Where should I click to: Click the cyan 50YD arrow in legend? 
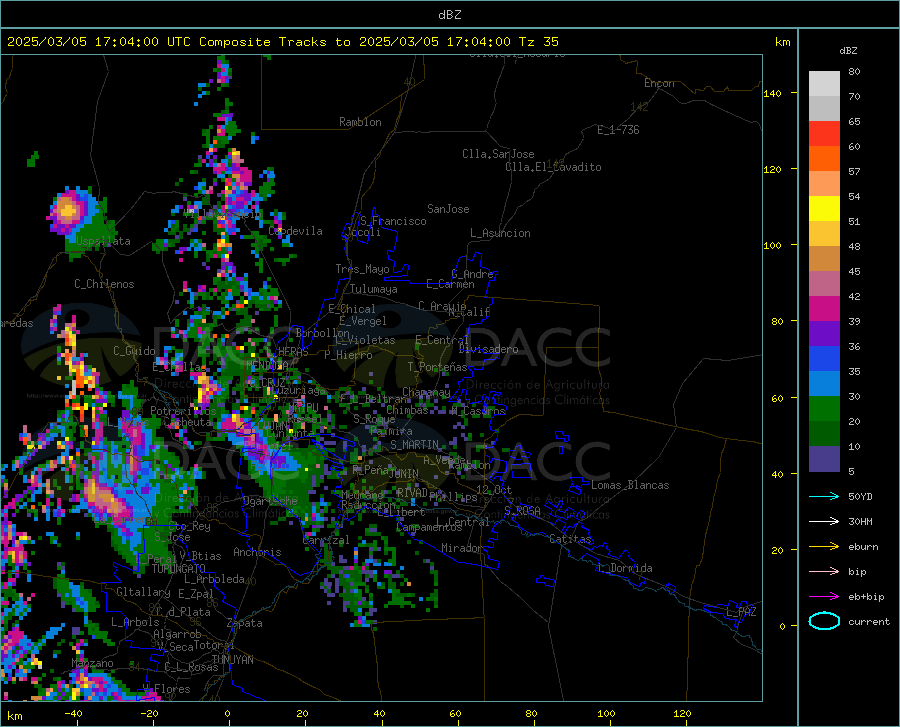point(824,496)
